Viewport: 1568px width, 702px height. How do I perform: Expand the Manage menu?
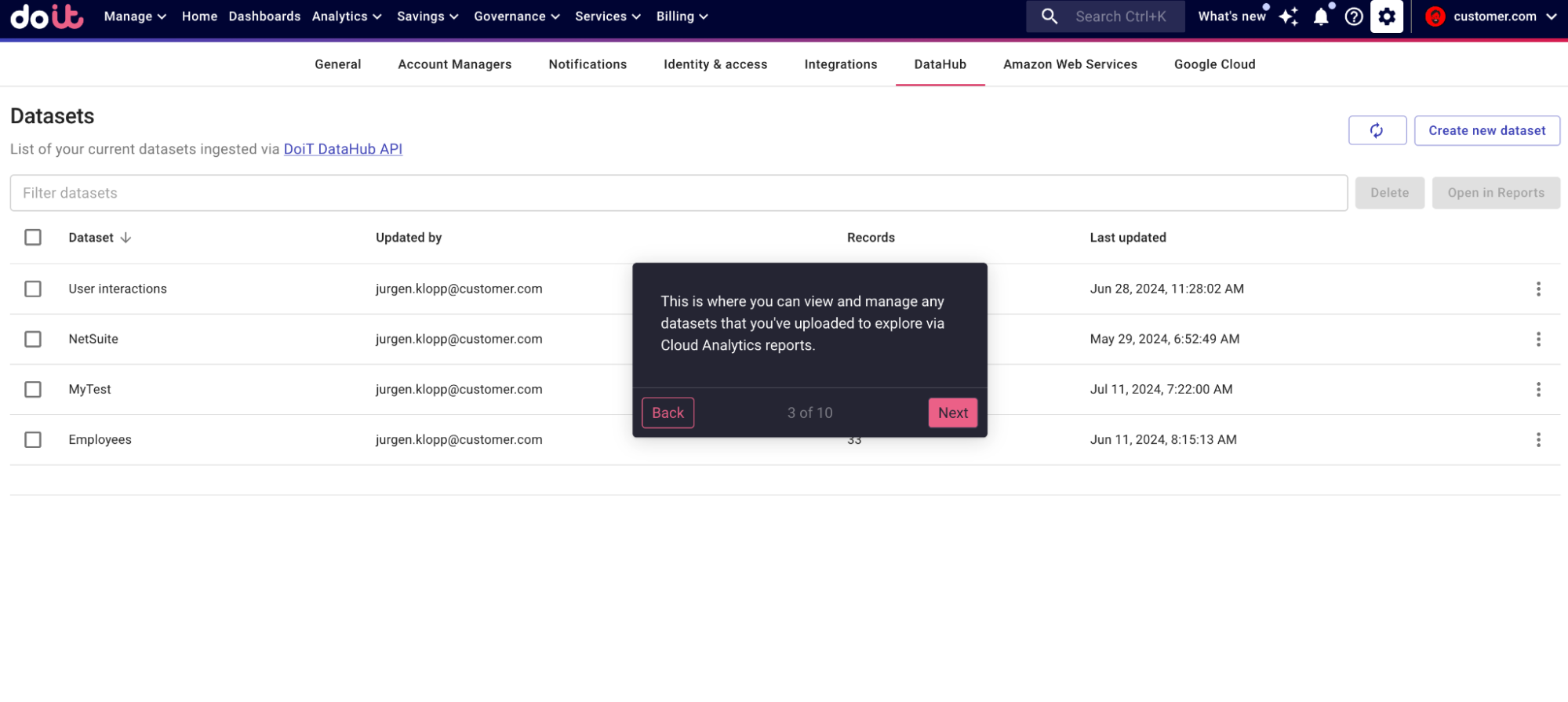pyautogui.click(x=135, y=16)
